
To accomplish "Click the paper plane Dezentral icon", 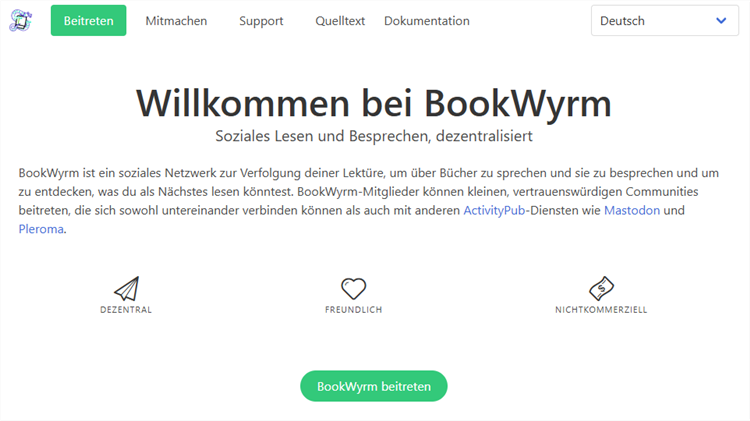I will [126, 288].
